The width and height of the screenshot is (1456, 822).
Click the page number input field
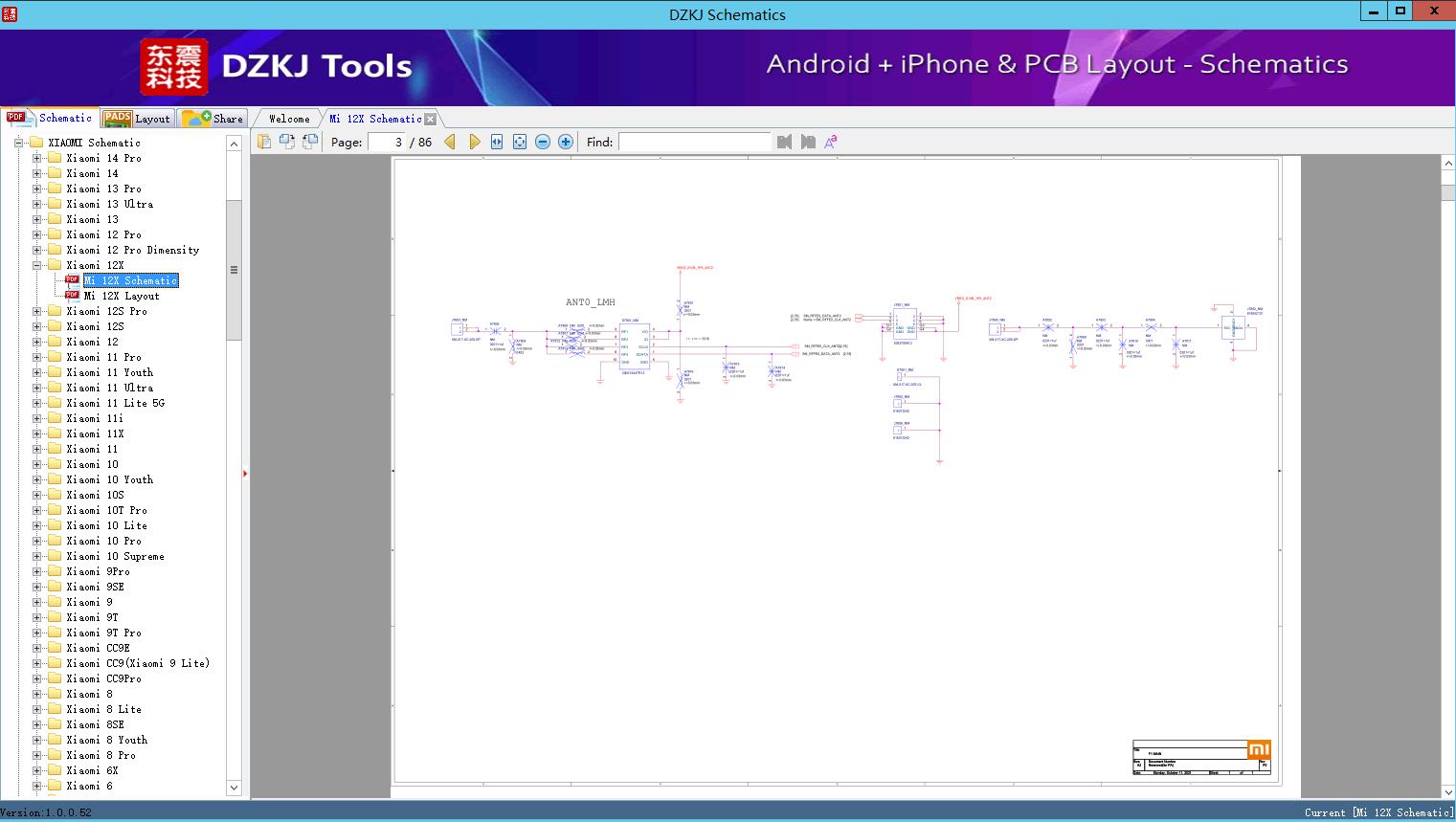click(x=387, y=142)
